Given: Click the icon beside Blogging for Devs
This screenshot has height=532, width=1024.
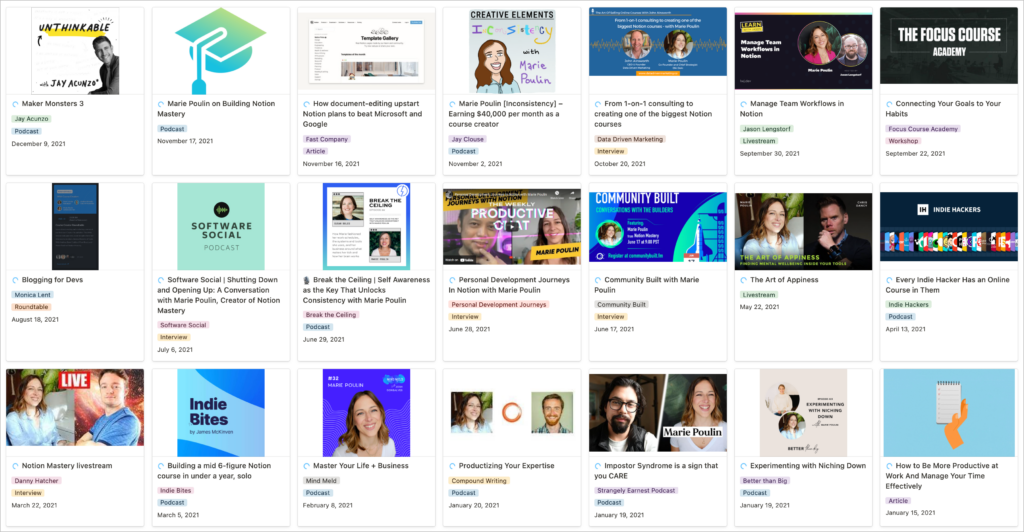Looking at the screenshot, I should [x=16, y=280].
